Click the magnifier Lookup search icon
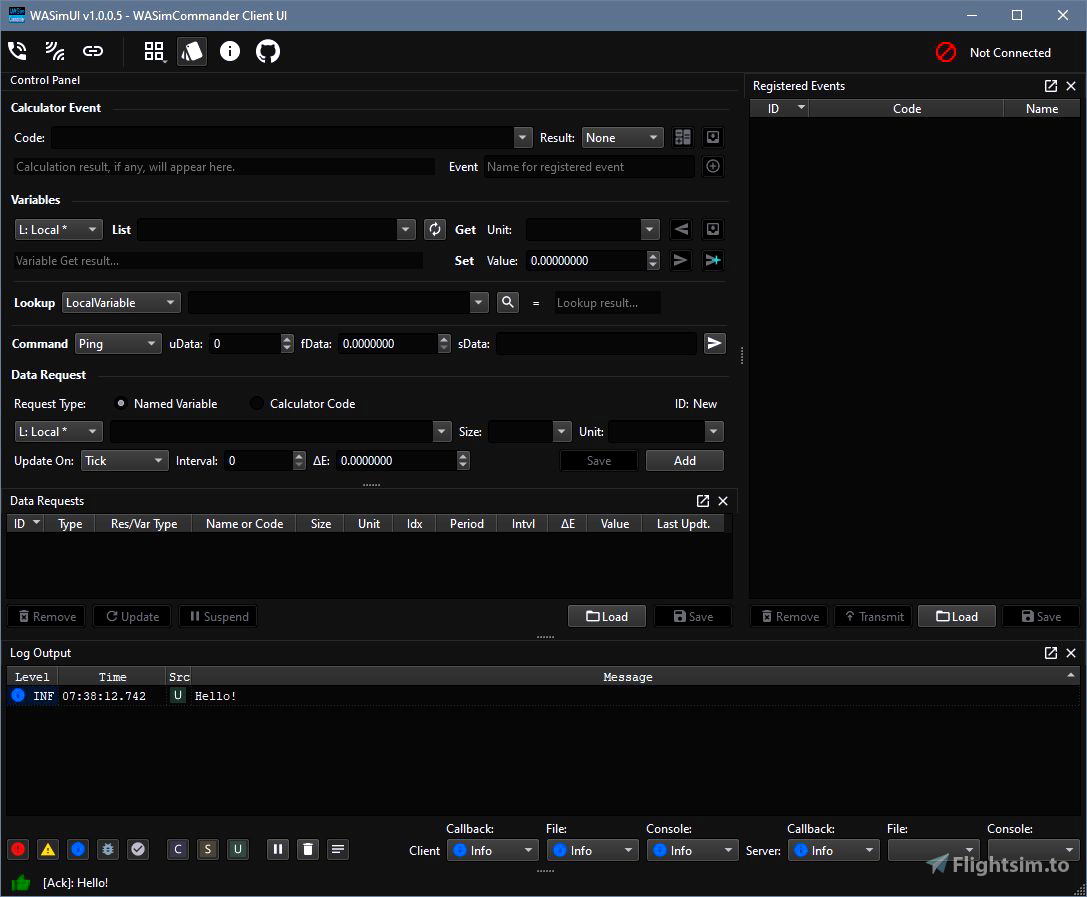This screenshot has height=897, width=1087. tap(508, 302)
